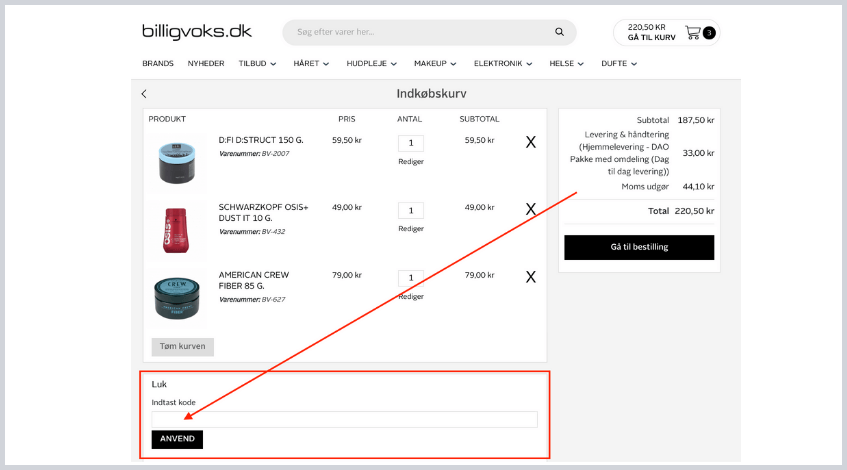Click Tøm kurven to empty cart
The width and height of the screenshot is (847, 470).
point(182,347)
